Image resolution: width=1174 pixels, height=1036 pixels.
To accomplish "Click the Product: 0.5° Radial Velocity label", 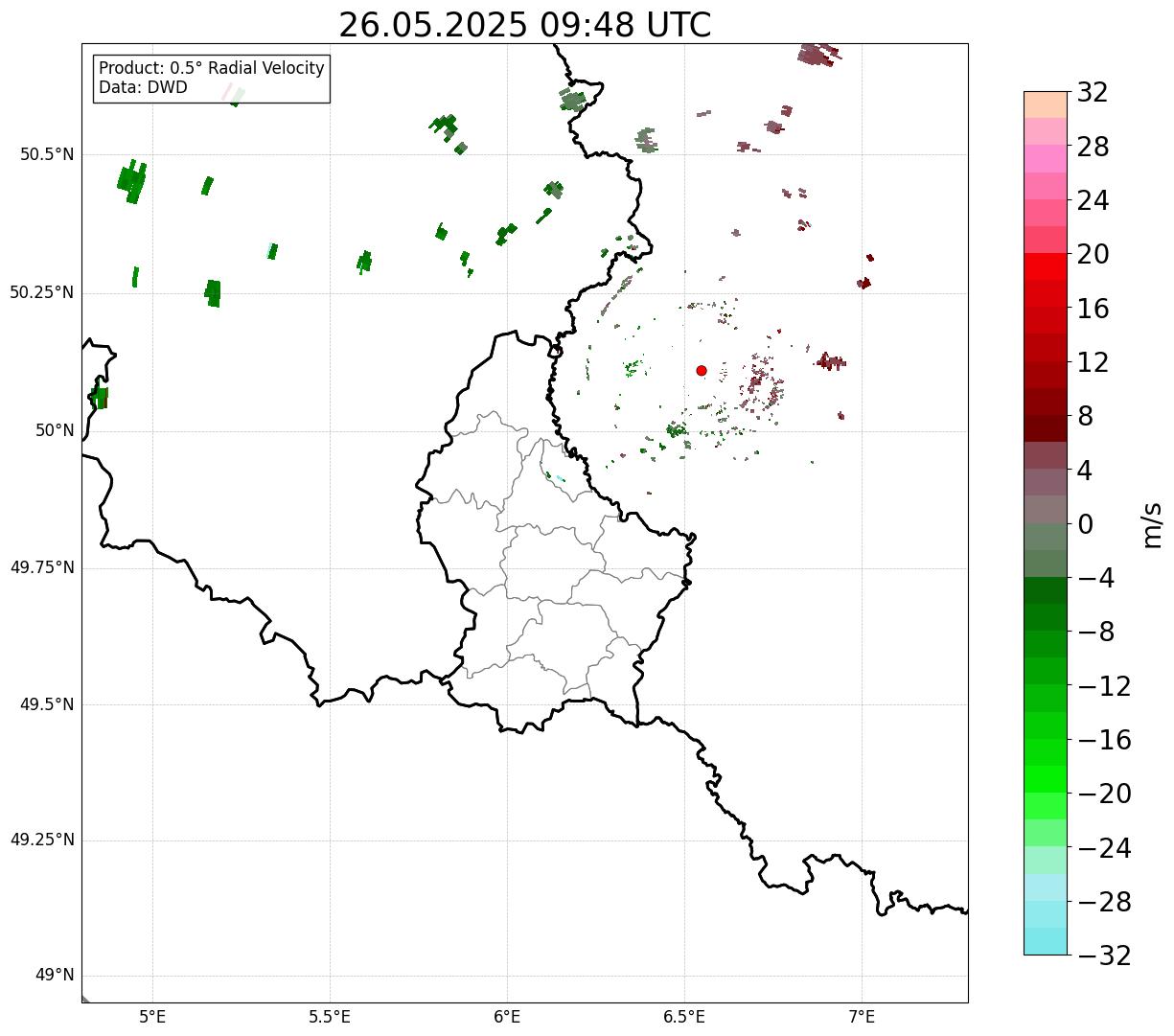I will pos(212,69).
